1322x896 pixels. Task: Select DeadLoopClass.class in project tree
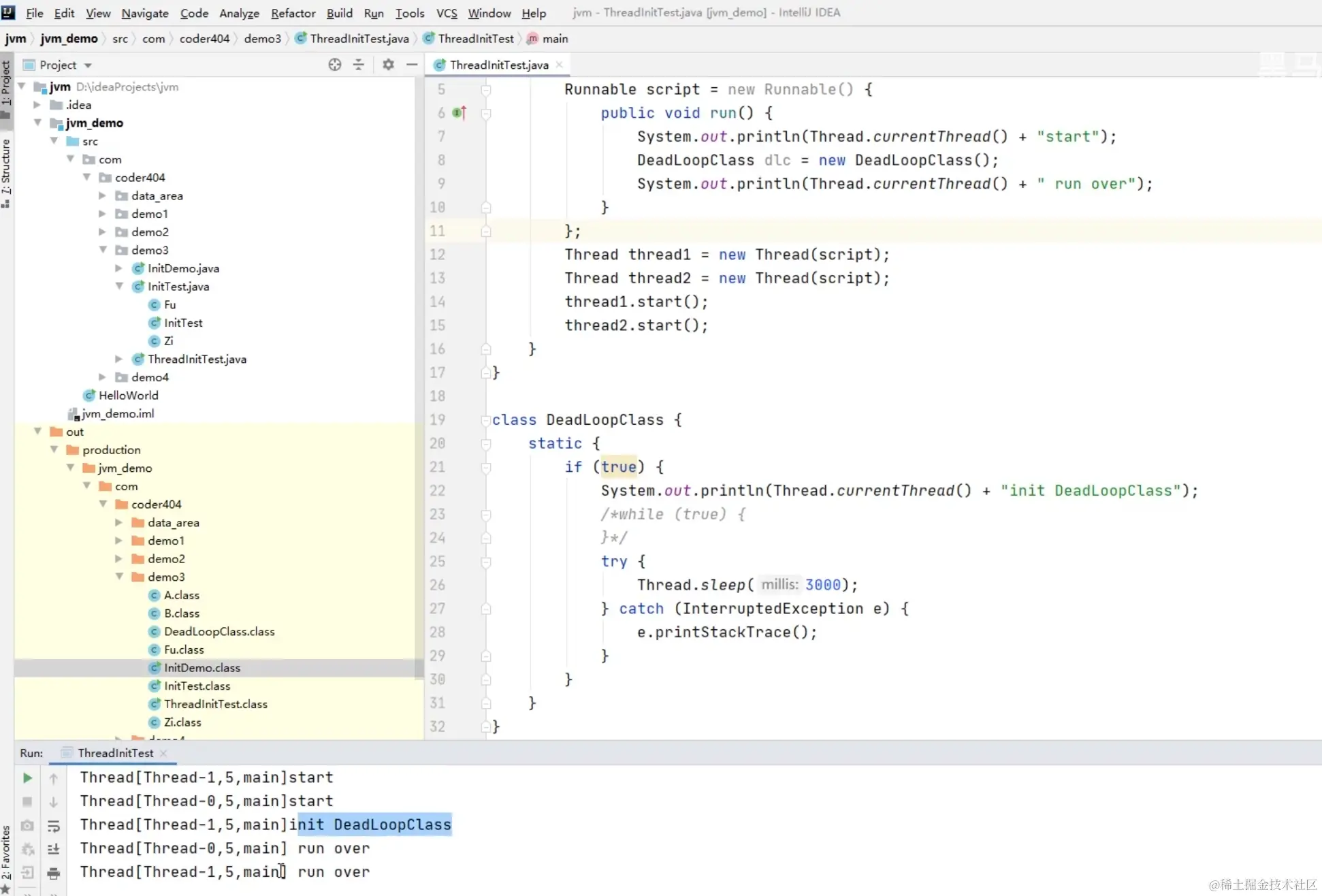219,632
